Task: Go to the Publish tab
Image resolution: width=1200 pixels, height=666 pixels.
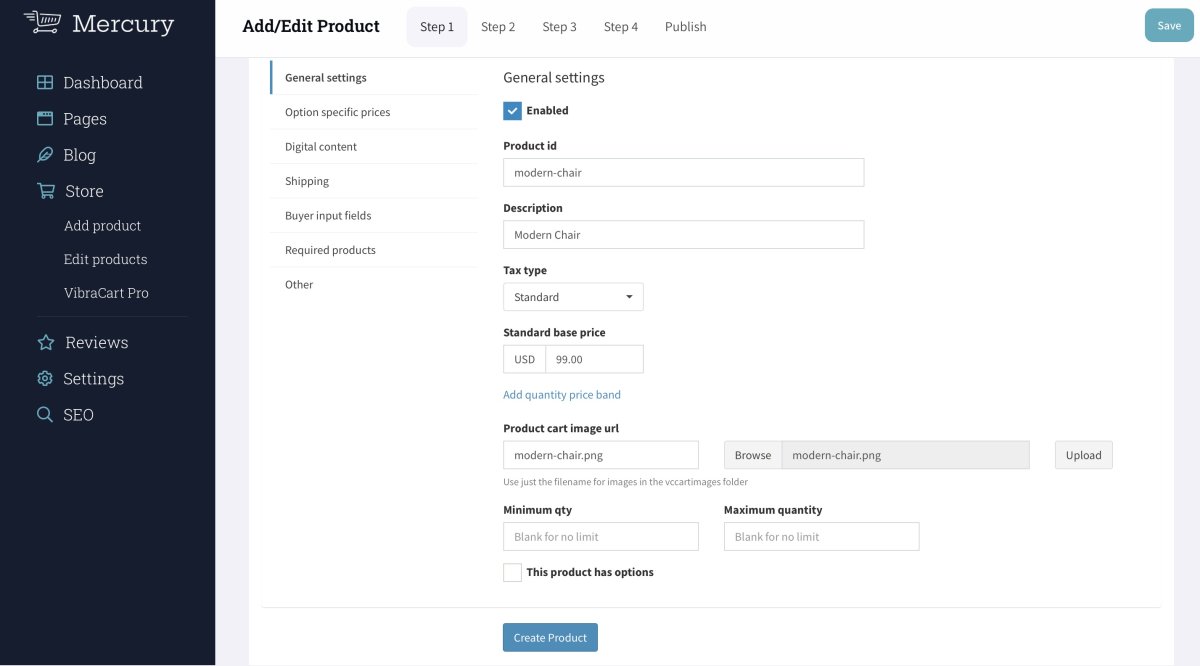Action: click(x=685, y=27)
